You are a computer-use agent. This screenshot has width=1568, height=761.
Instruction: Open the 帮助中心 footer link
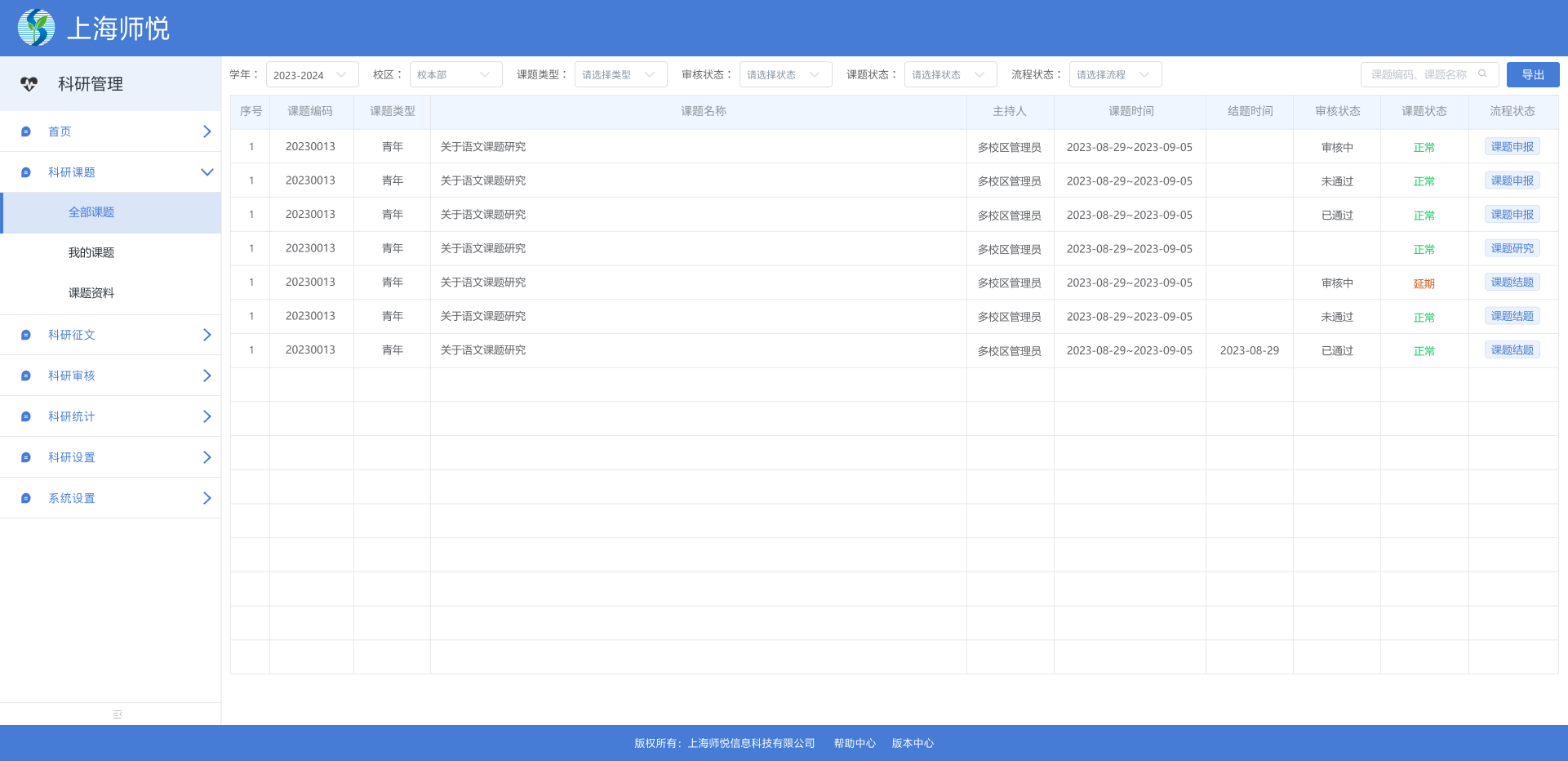click(854, 743)
